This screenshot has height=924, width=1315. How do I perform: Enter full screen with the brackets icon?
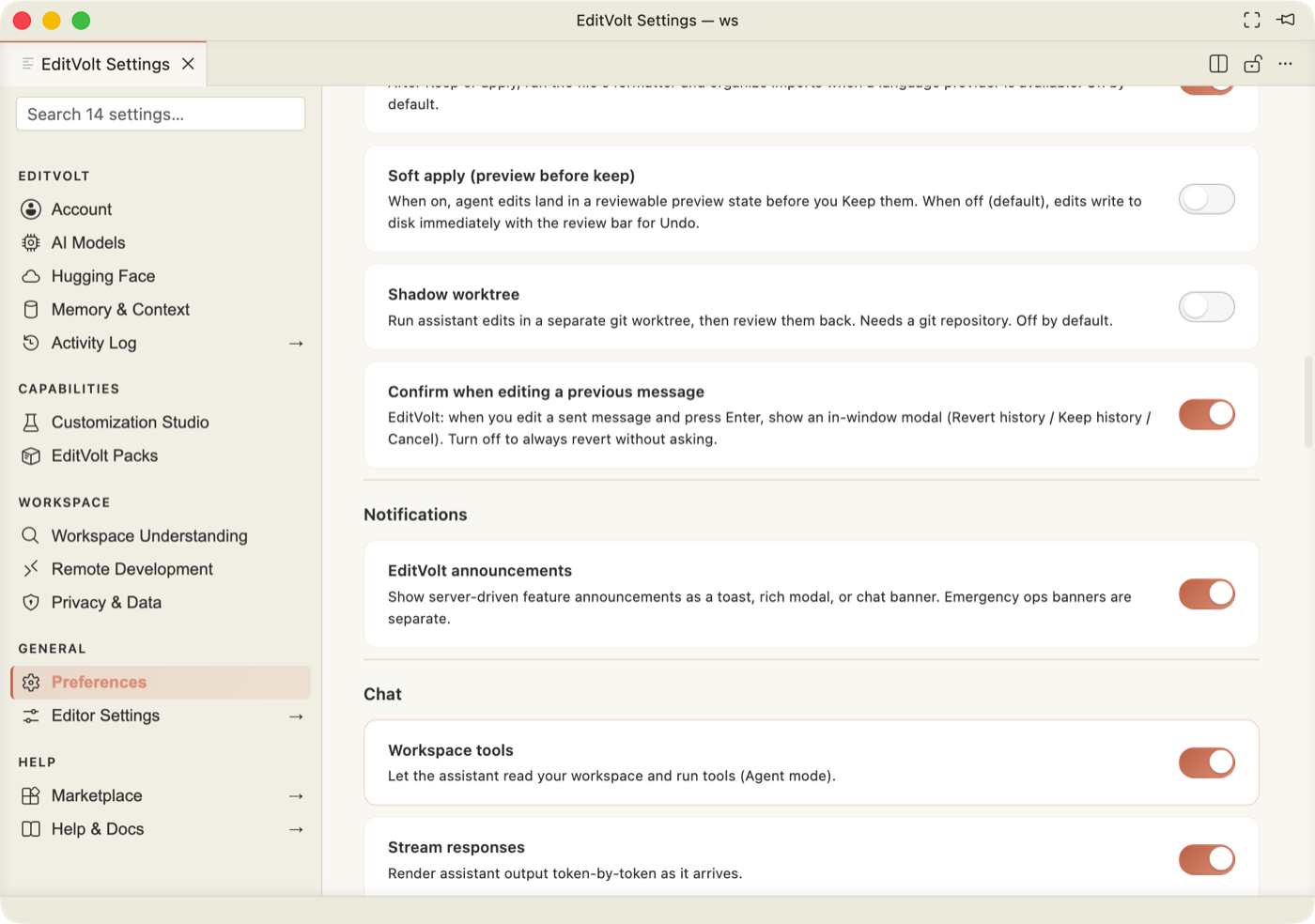click(1252, 20)
